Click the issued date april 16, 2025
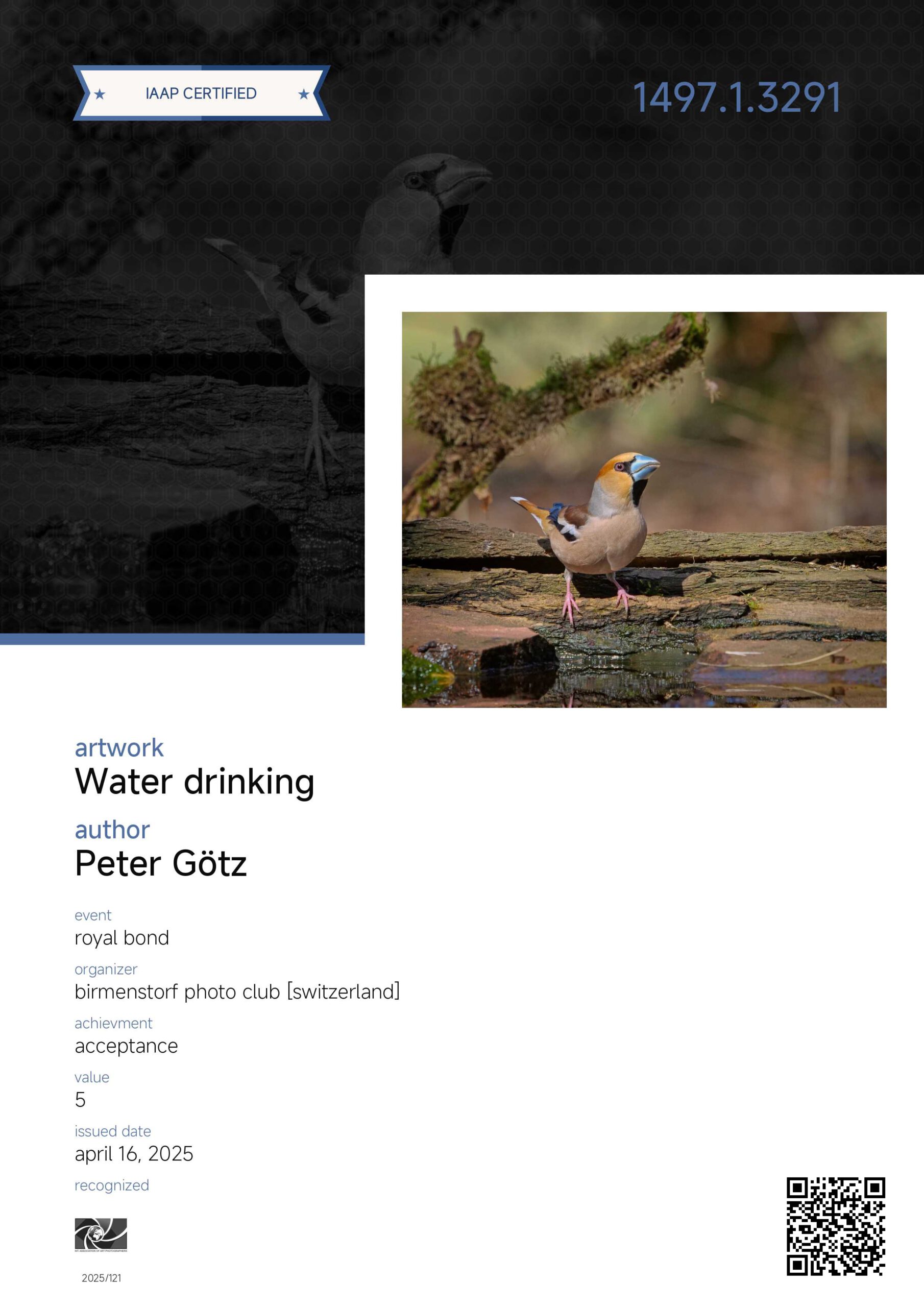924x1307 pixels. 134,1153
